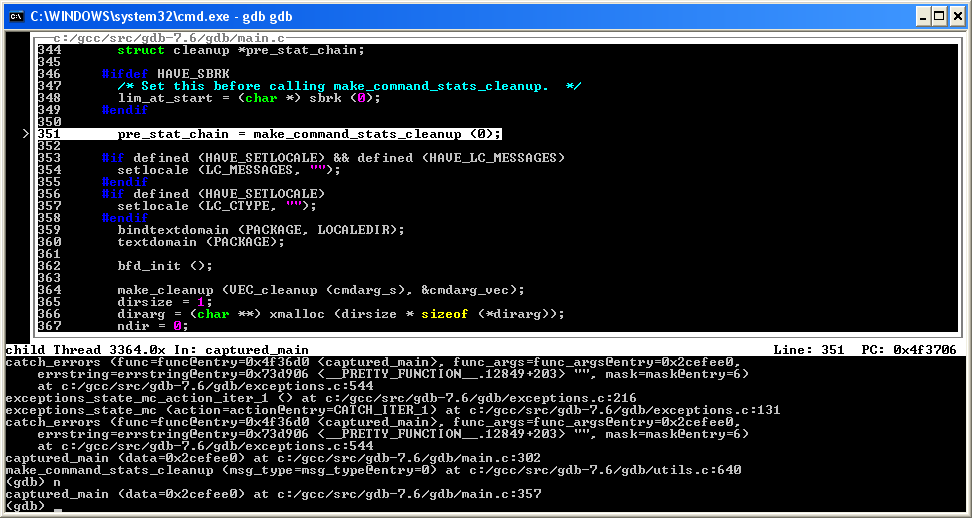972x518 pixels.
Task: Click the window title 'cmd.exe - gdb gdb'
Action: click(161, 17)
